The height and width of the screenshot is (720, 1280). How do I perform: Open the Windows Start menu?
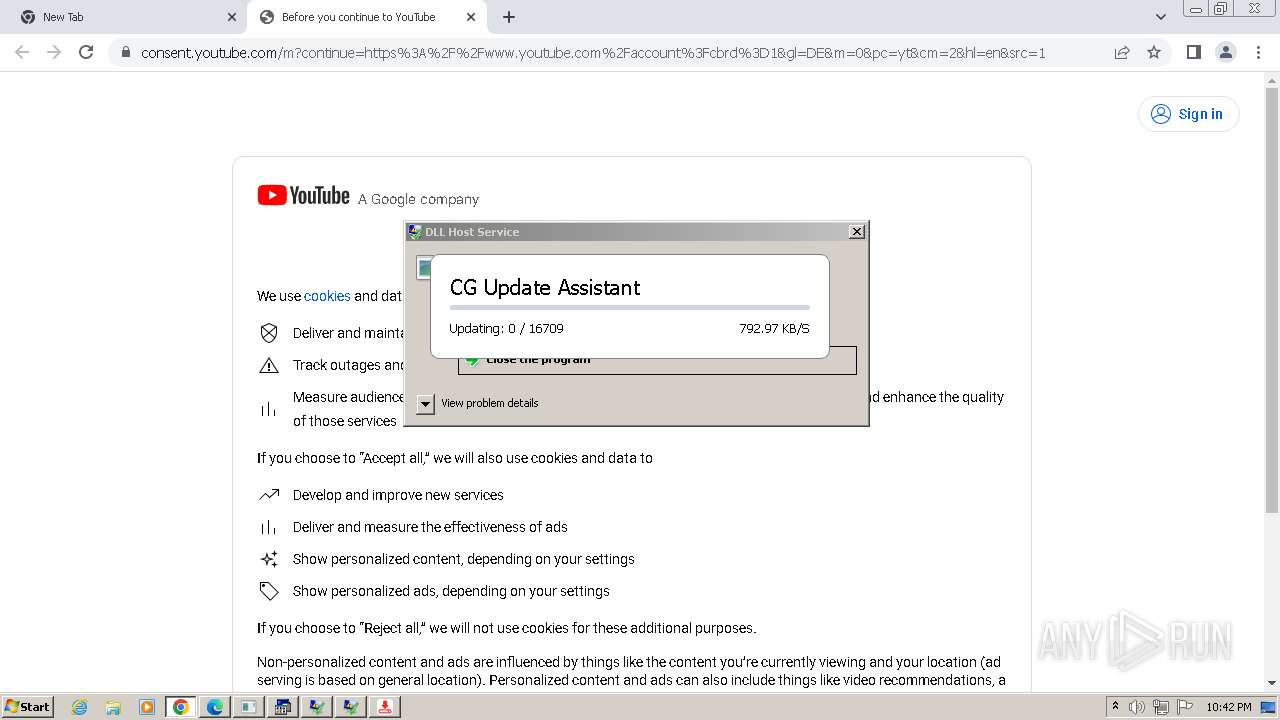(28, 706)
